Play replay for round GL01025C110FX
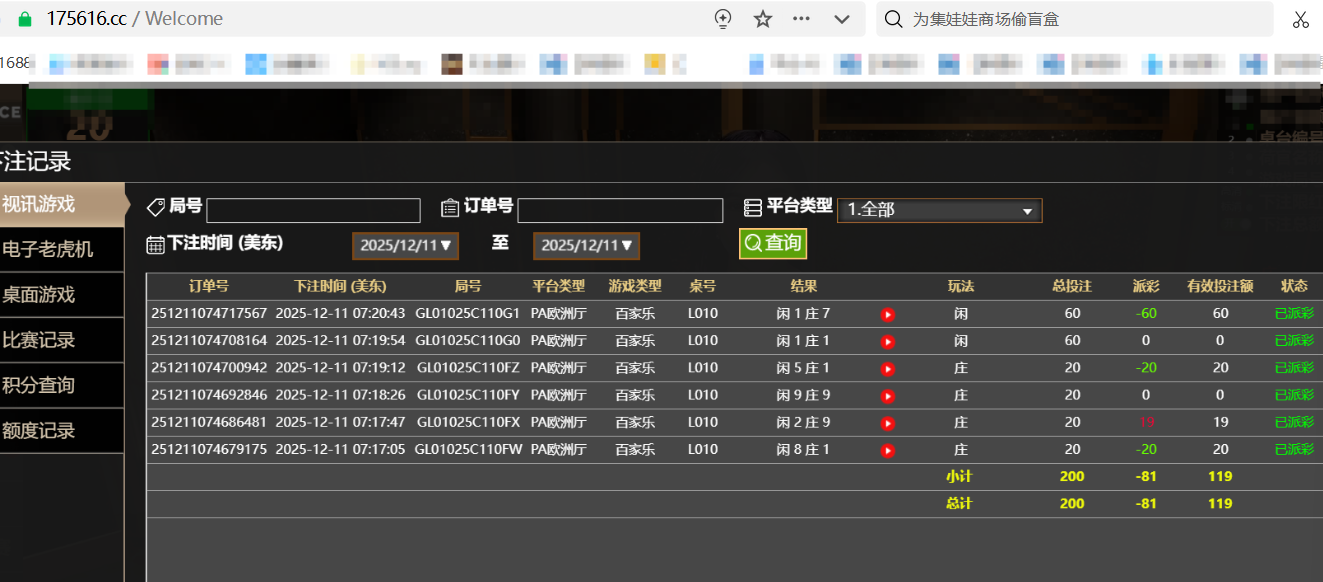Image resolution: width=1323 pixels, height=582 pixels. (x=887, y=423)
